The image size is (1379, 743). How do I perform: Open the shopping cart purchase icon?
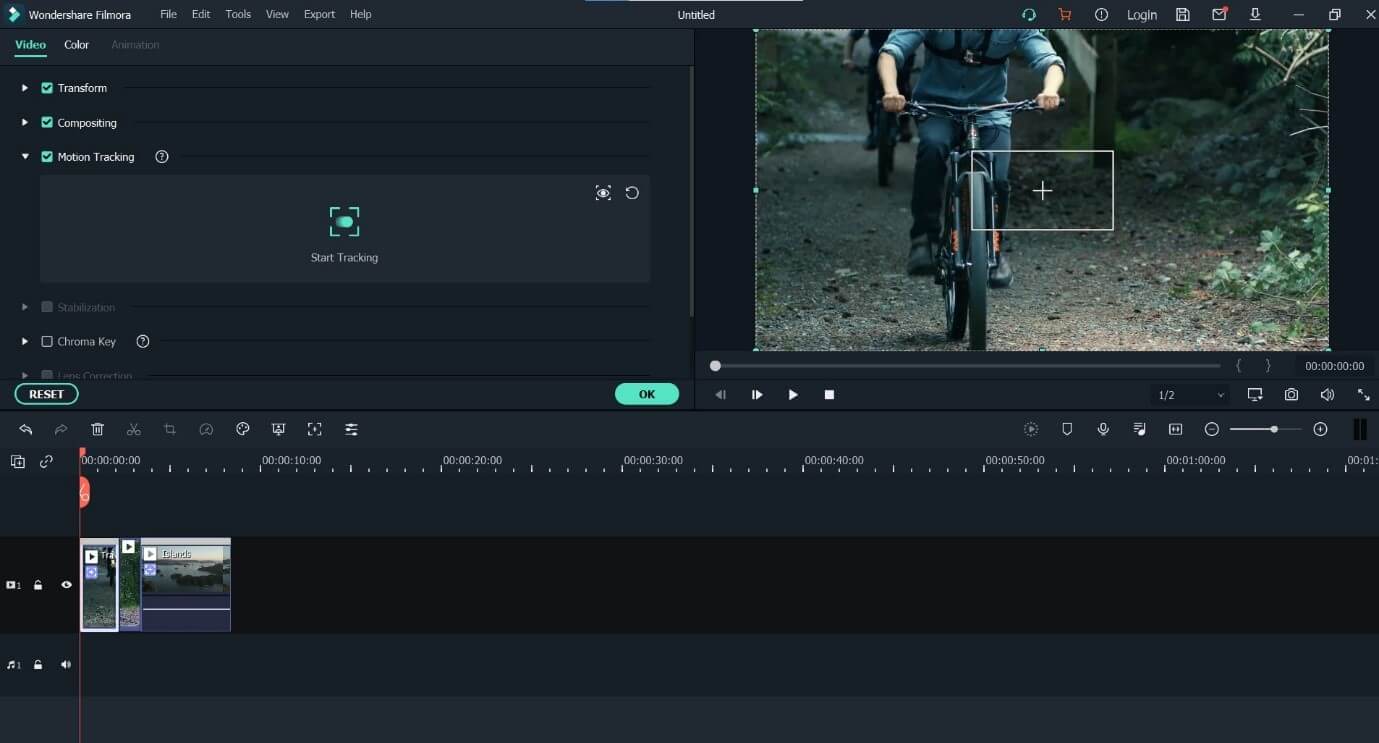point(1064,15)
